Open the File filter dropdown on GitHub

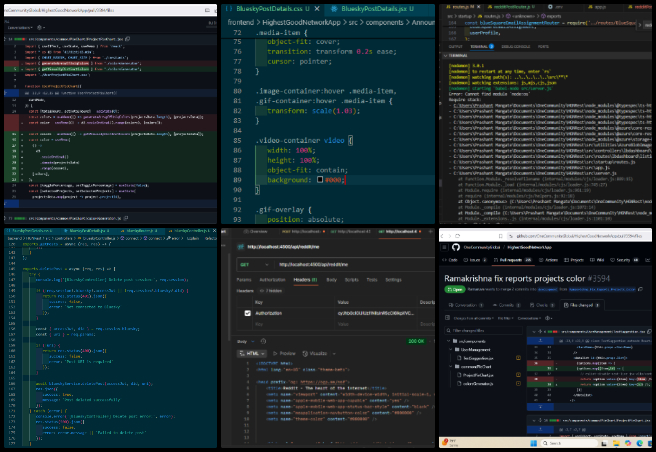pos(505,318)
